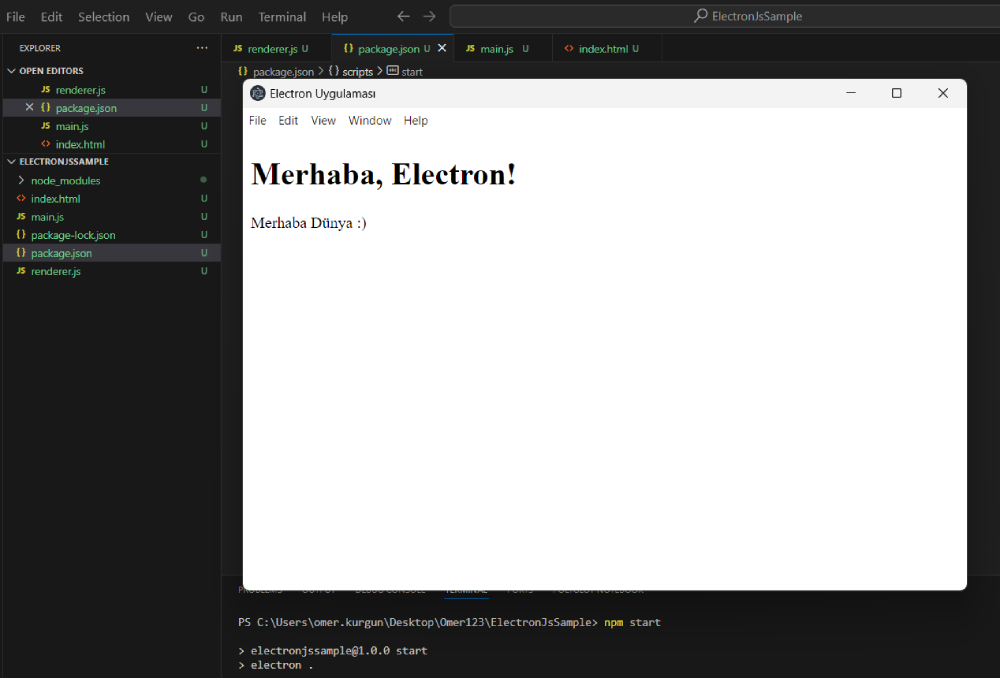Click the 'electron .' terminal output line

[x=282, y=665]
